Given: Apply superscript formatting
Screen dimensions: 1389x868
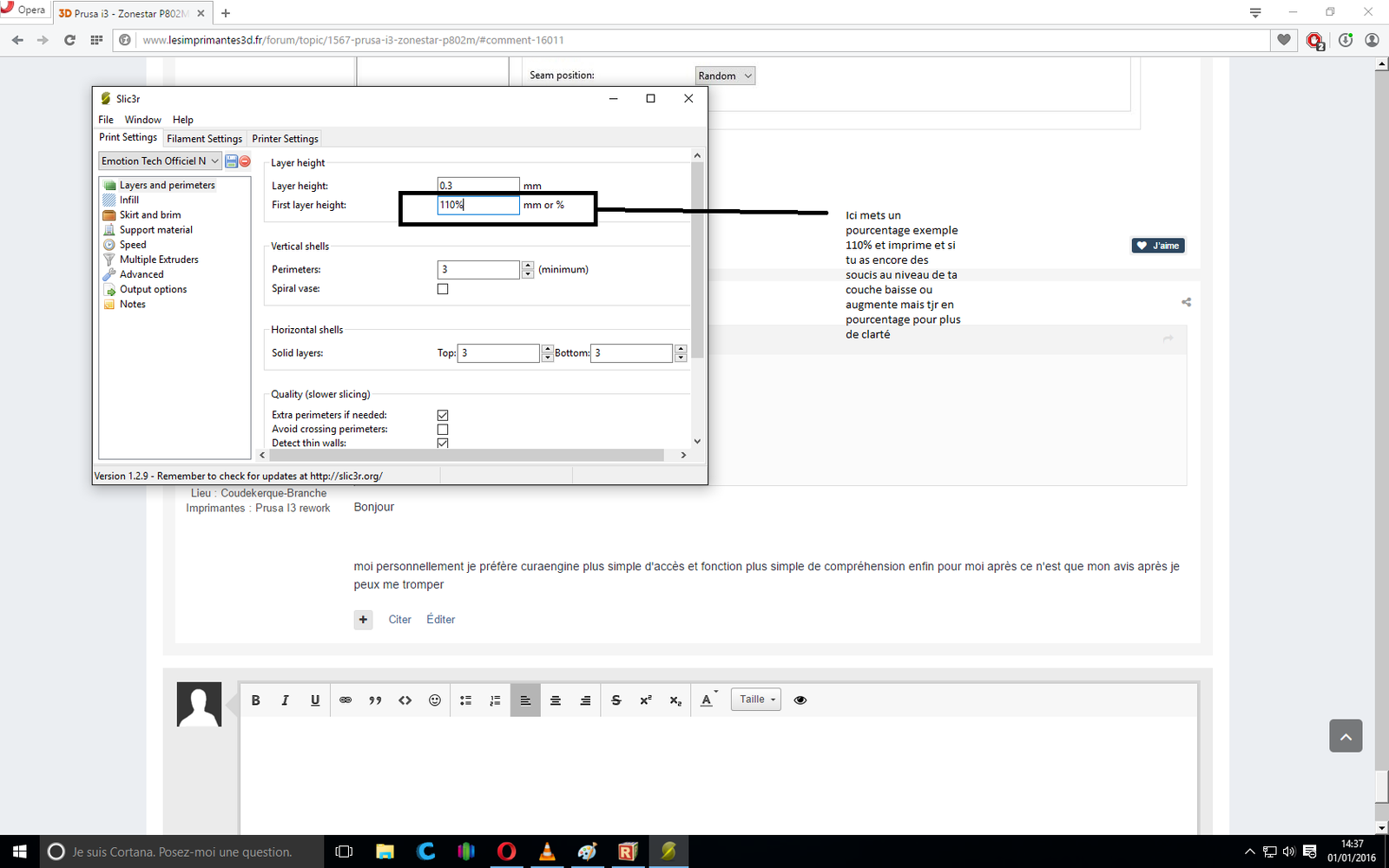Looking at the screenshot, I should (x=646, y=700).
